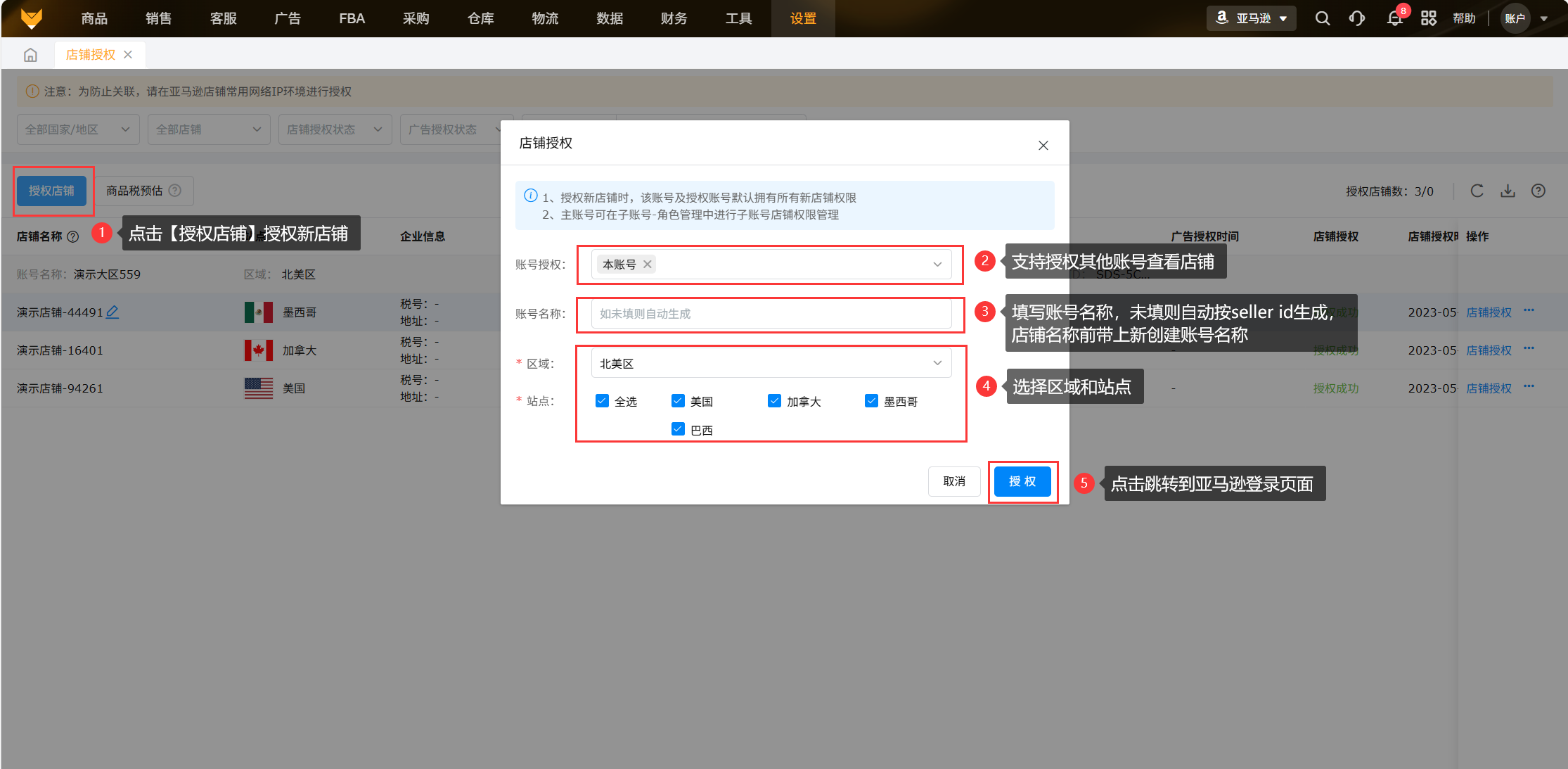Open the 区域 region dropdown showing 北美区

[x=771, y=363]
